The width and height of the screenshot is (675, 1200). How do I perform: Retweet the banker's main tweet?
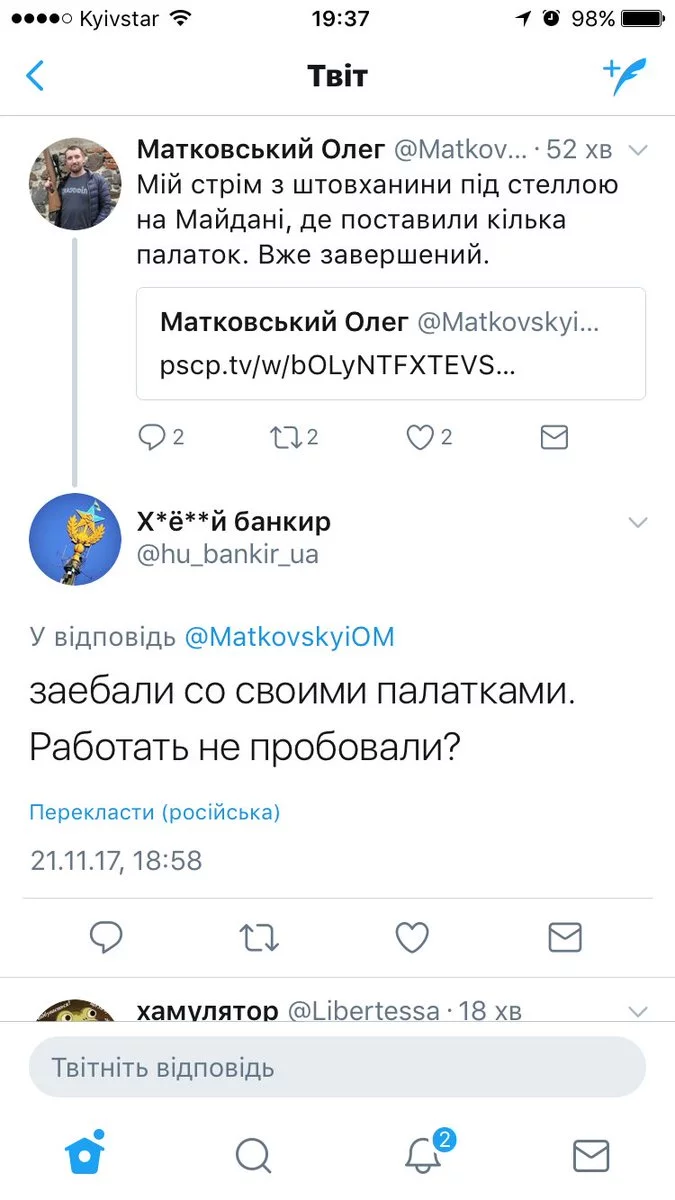(259, 937)
